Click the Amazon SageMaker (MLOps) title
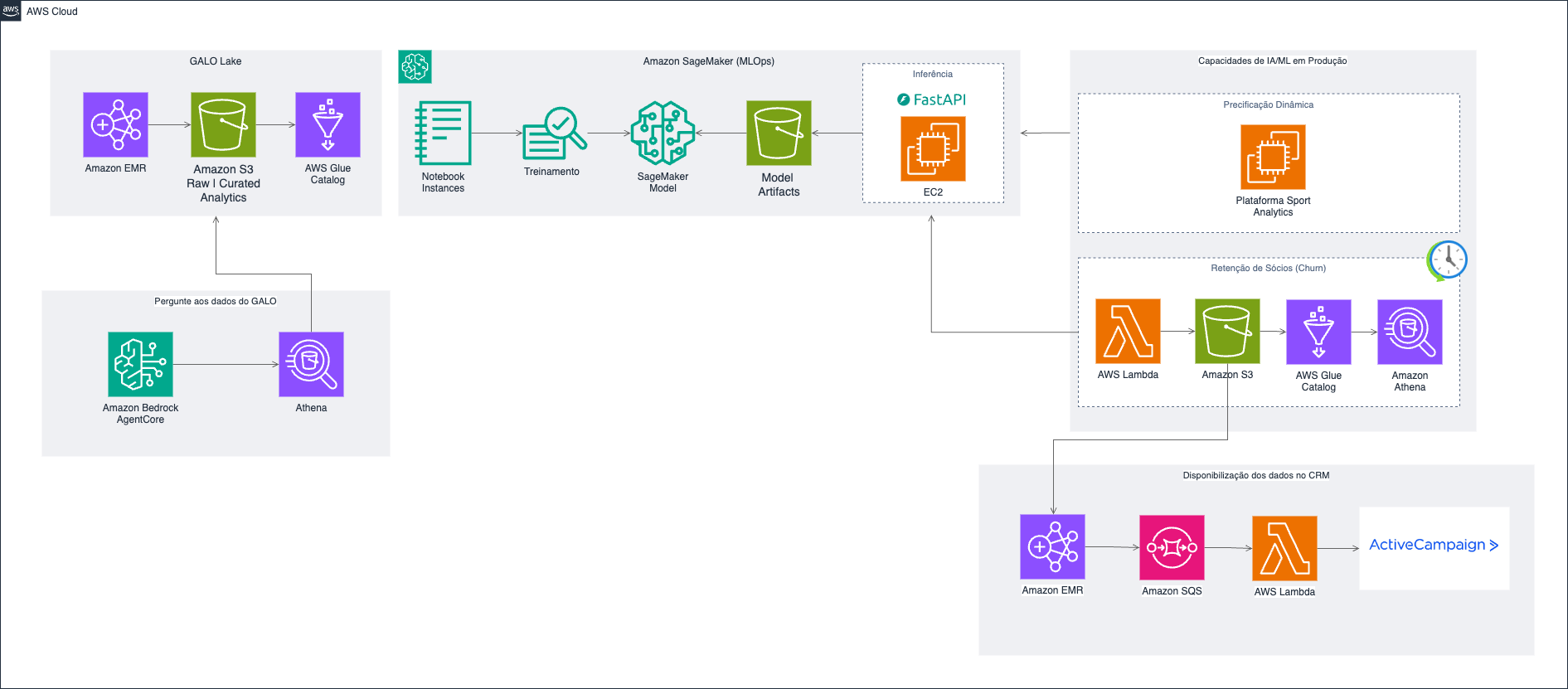This screenshot has width=1568, height=689. tap(709, 61)
